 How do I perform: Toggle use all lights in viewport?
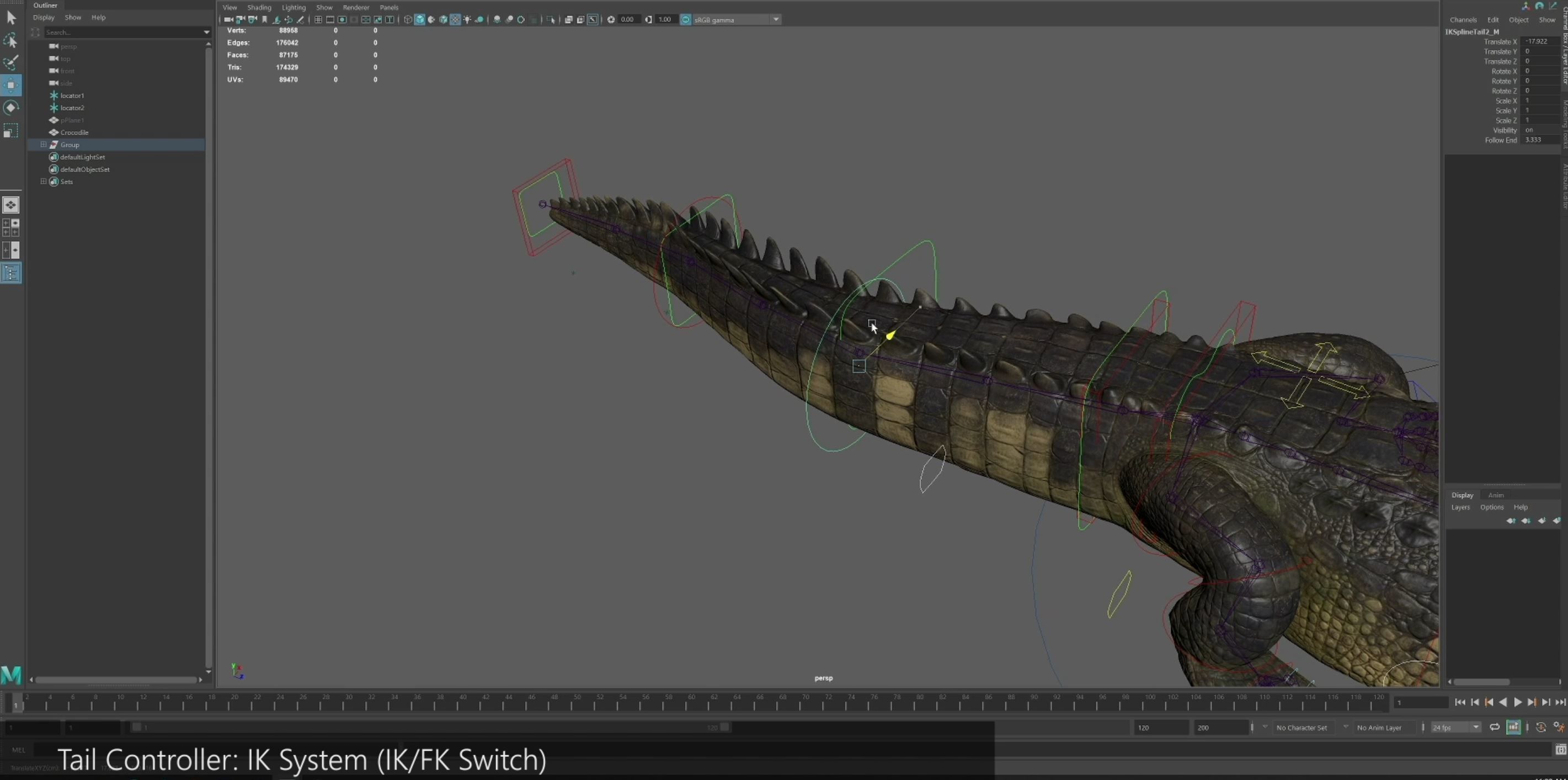pos(467,19)
